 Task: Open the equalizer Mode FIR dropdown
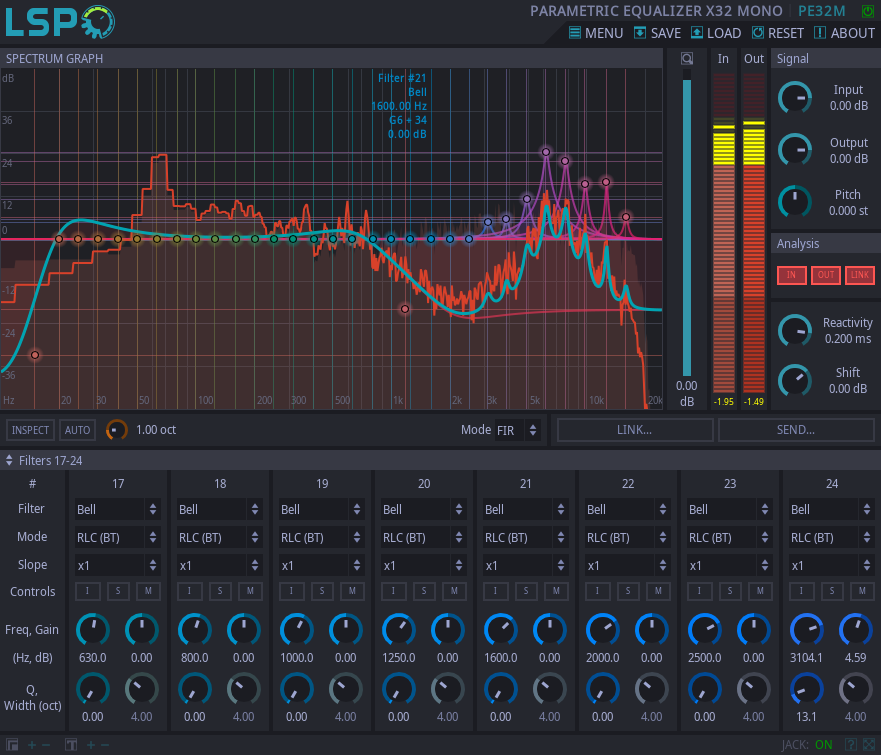coord(517,430)
